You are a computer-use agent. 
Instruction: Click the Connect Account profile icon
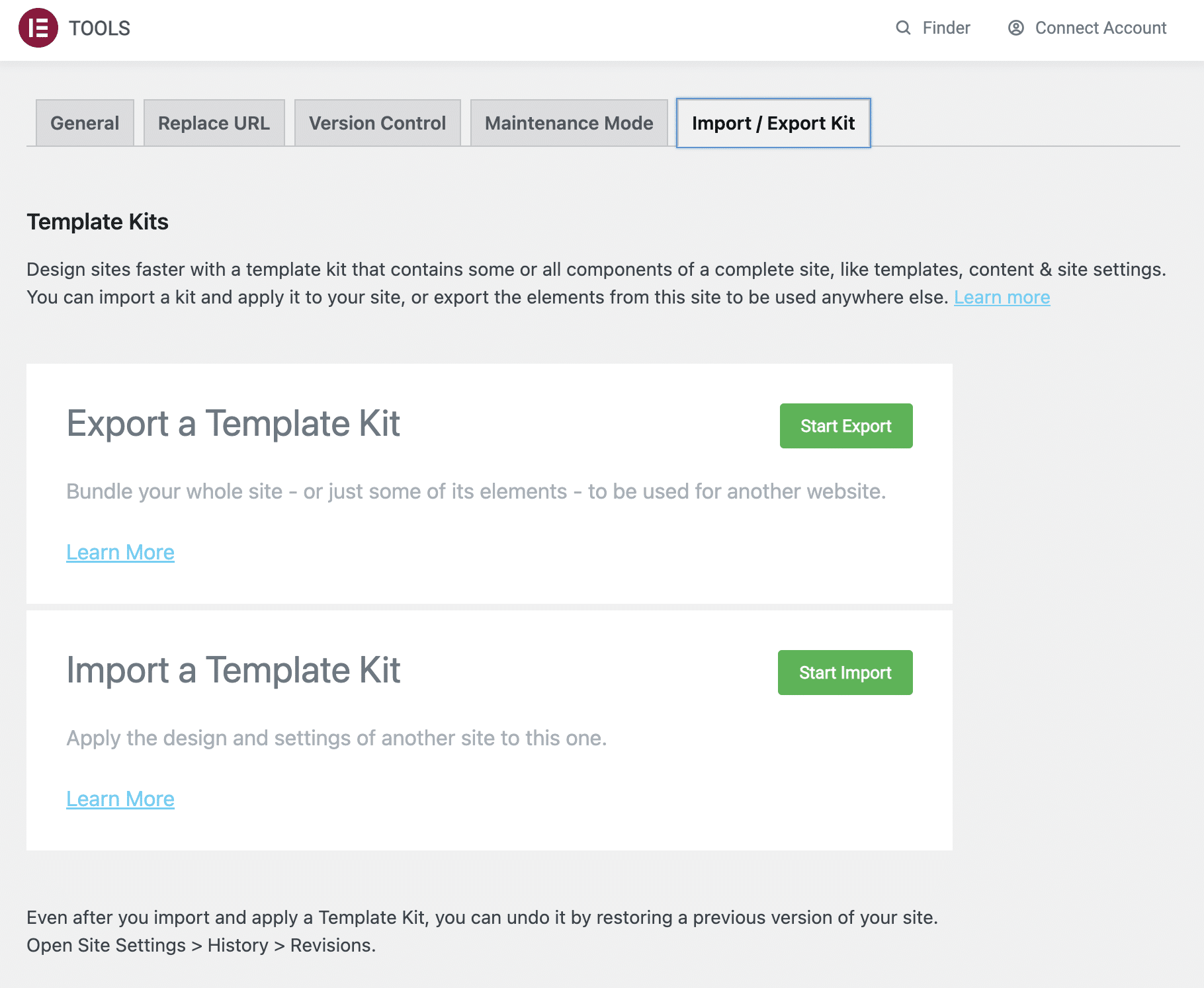1015,28
